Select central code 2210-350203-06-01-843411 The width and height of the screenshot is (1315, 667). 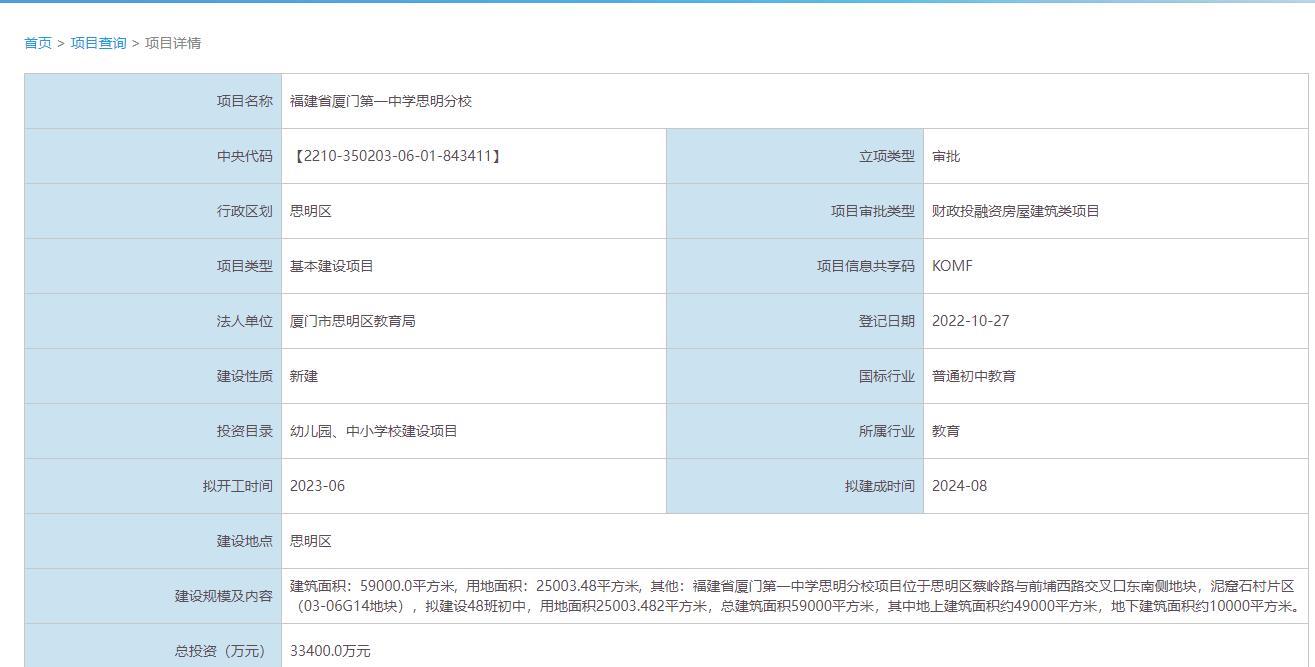coord(398,156)
